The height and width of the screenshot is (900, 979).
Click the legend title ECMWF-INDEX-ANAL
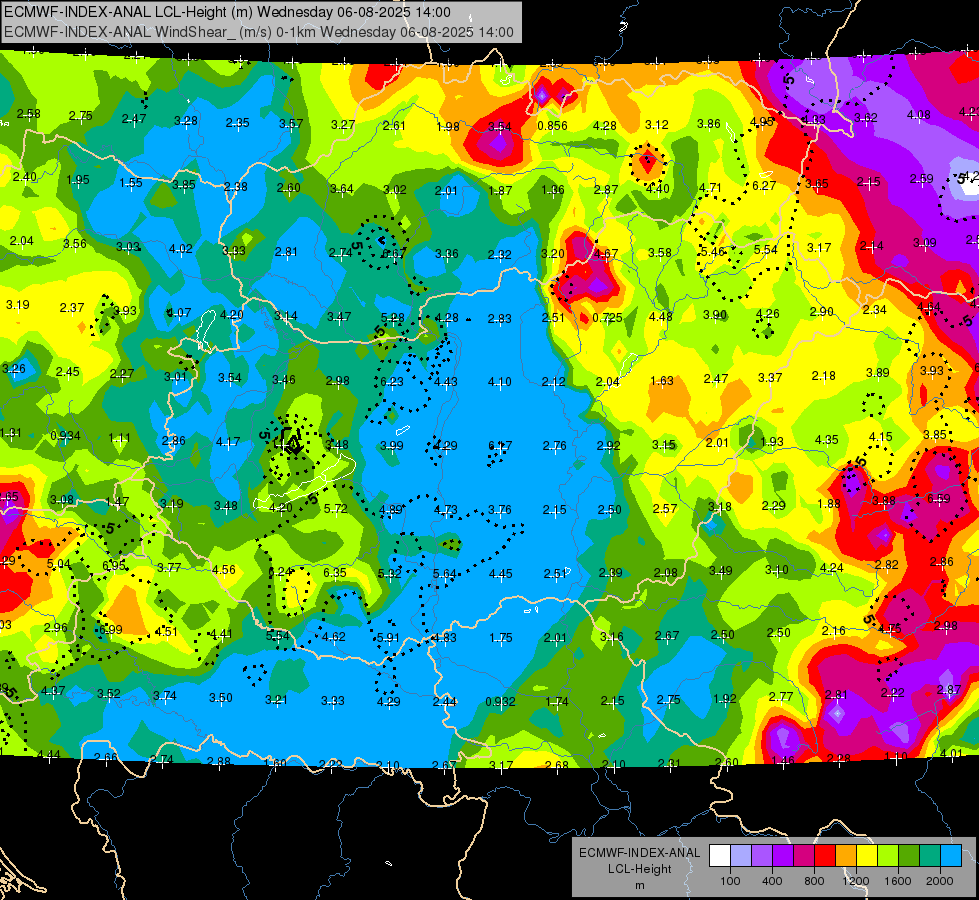(639, 853)
